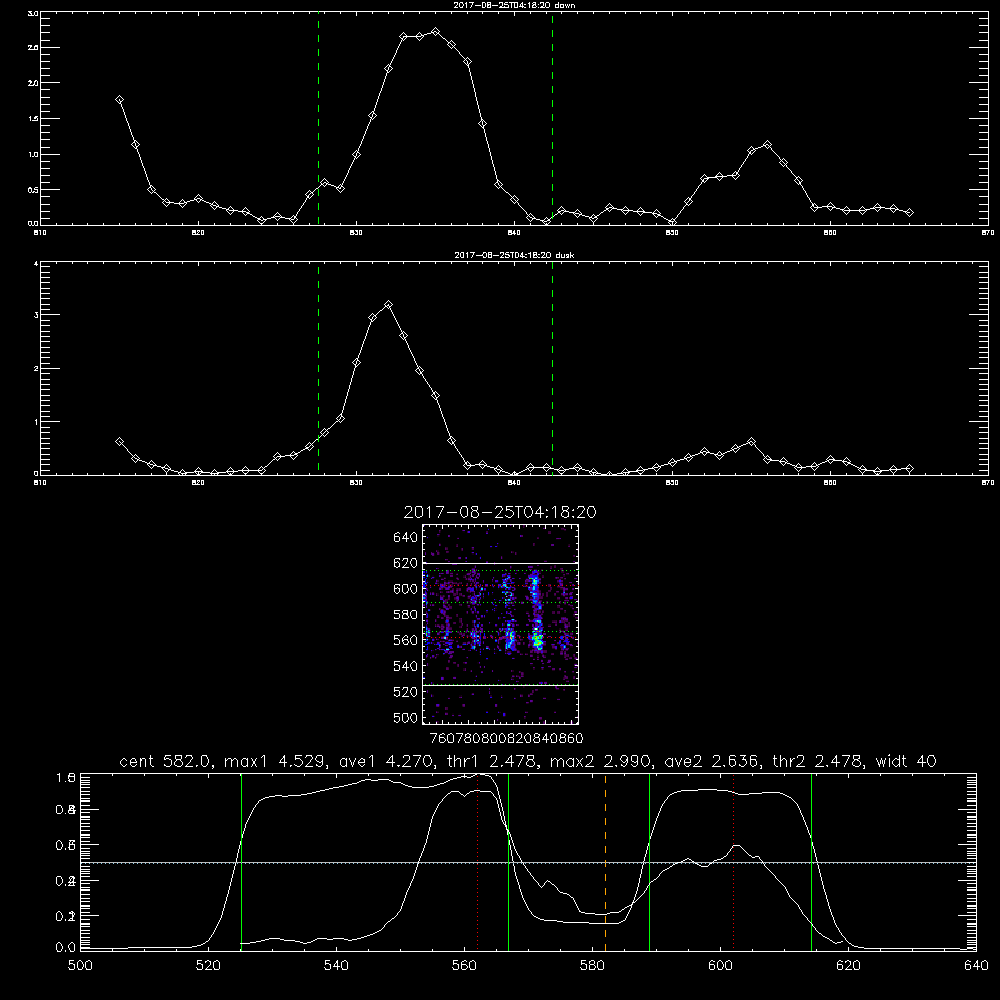Click the '520' y-axis label beside the spectrogram
Image resolution: width=1000 pixels, height=1000 pixels.
(406, 692)
